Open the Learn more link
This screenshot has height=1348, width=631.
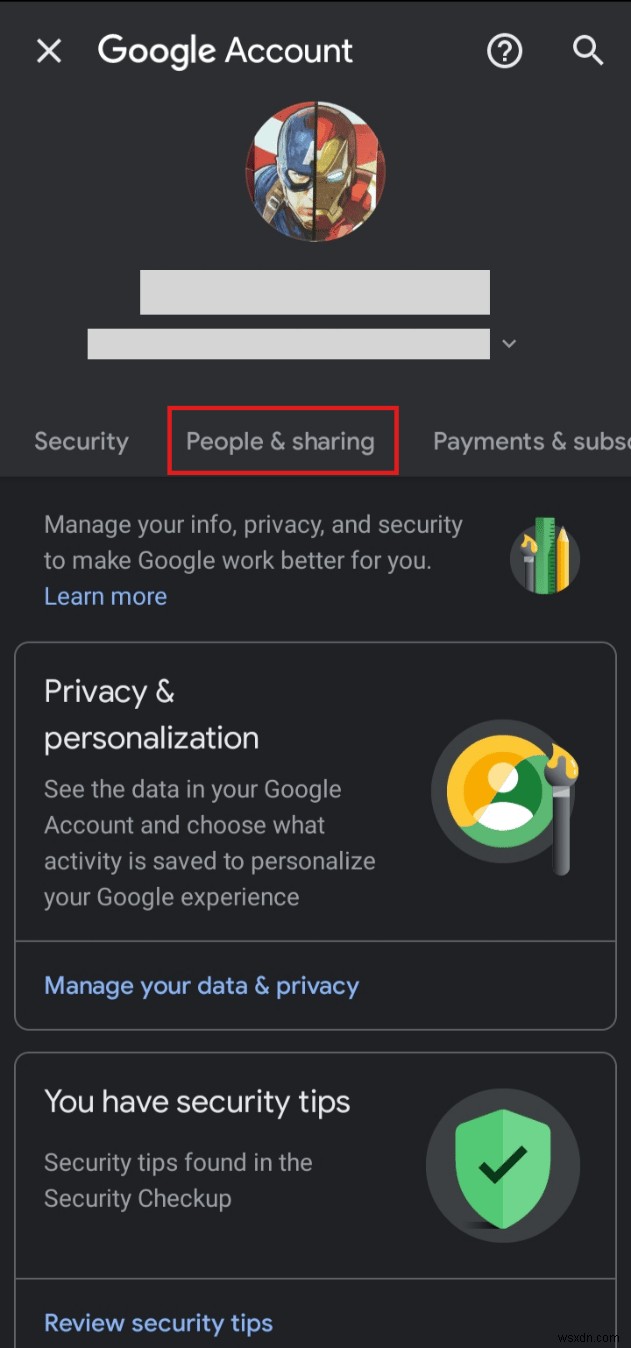click(x=105, y=596)
